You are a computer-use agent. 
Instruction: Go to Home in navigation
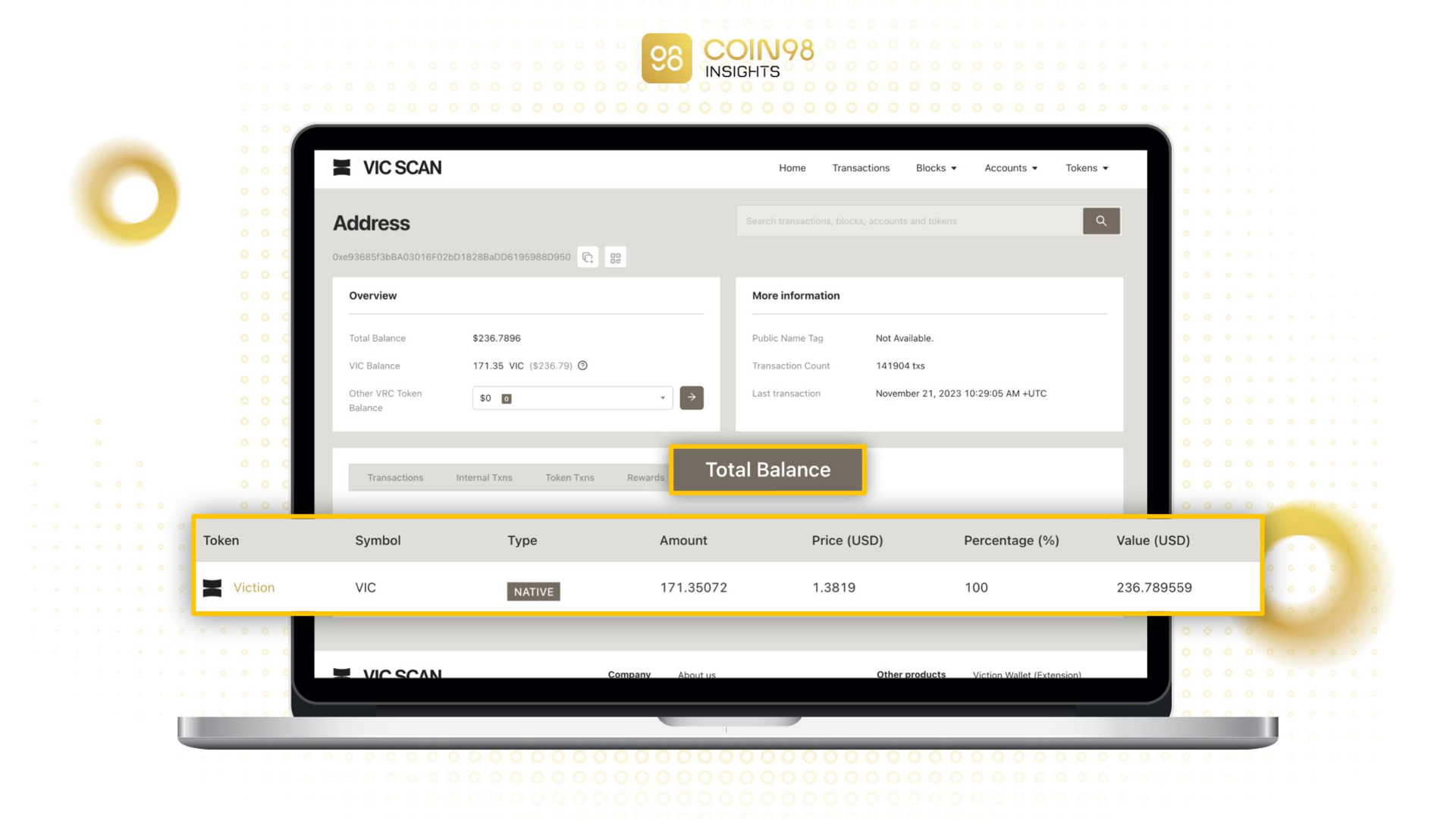pyautogui.click(x=792, y=168)
